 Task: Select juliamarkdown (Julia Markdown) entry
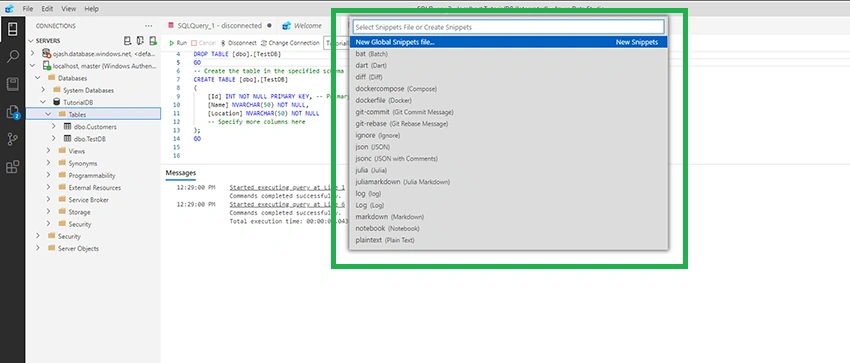508,182
